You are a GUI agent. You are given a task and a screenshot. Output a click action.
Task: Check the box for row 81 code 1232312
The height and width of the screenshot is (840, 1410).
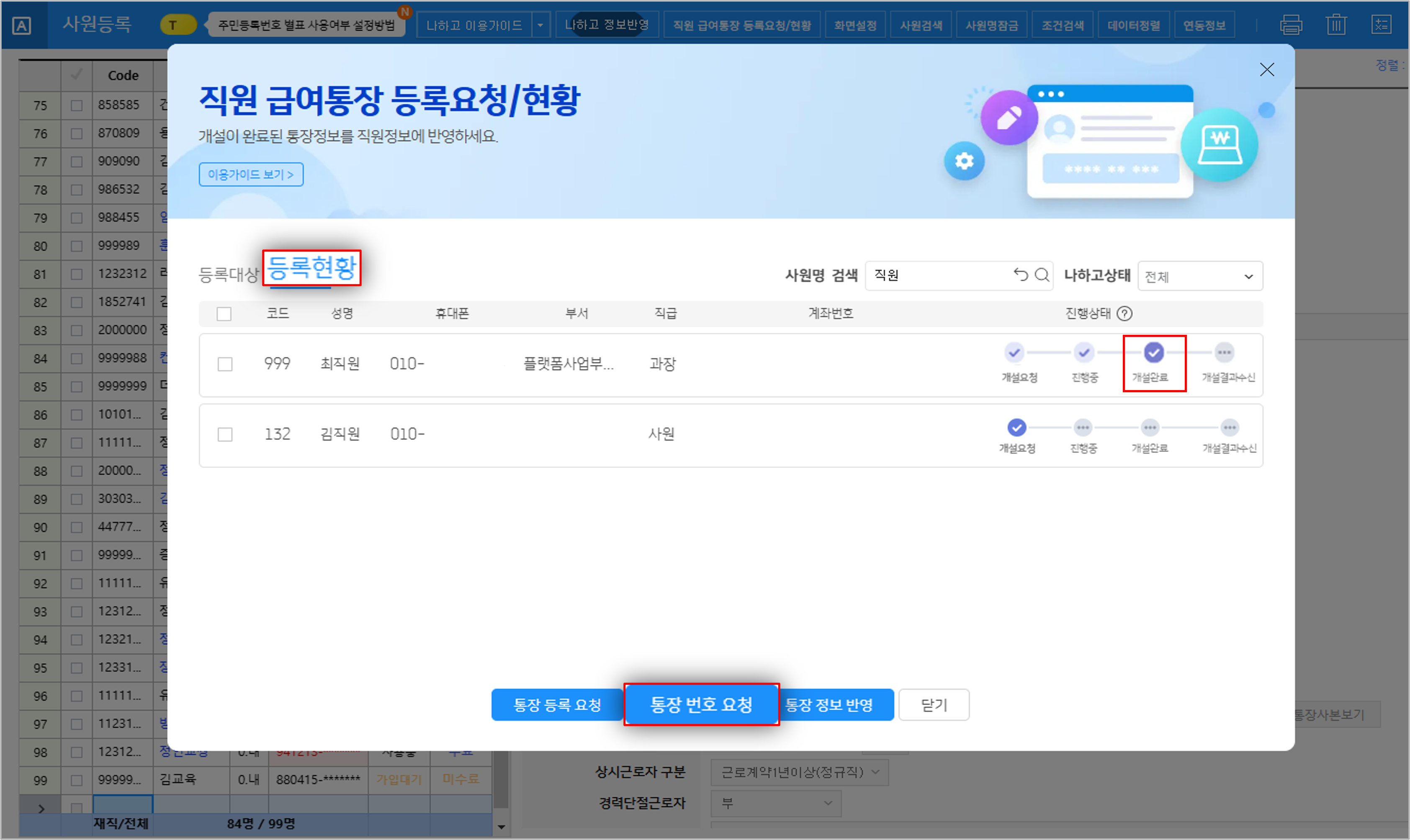pos(77,274)
